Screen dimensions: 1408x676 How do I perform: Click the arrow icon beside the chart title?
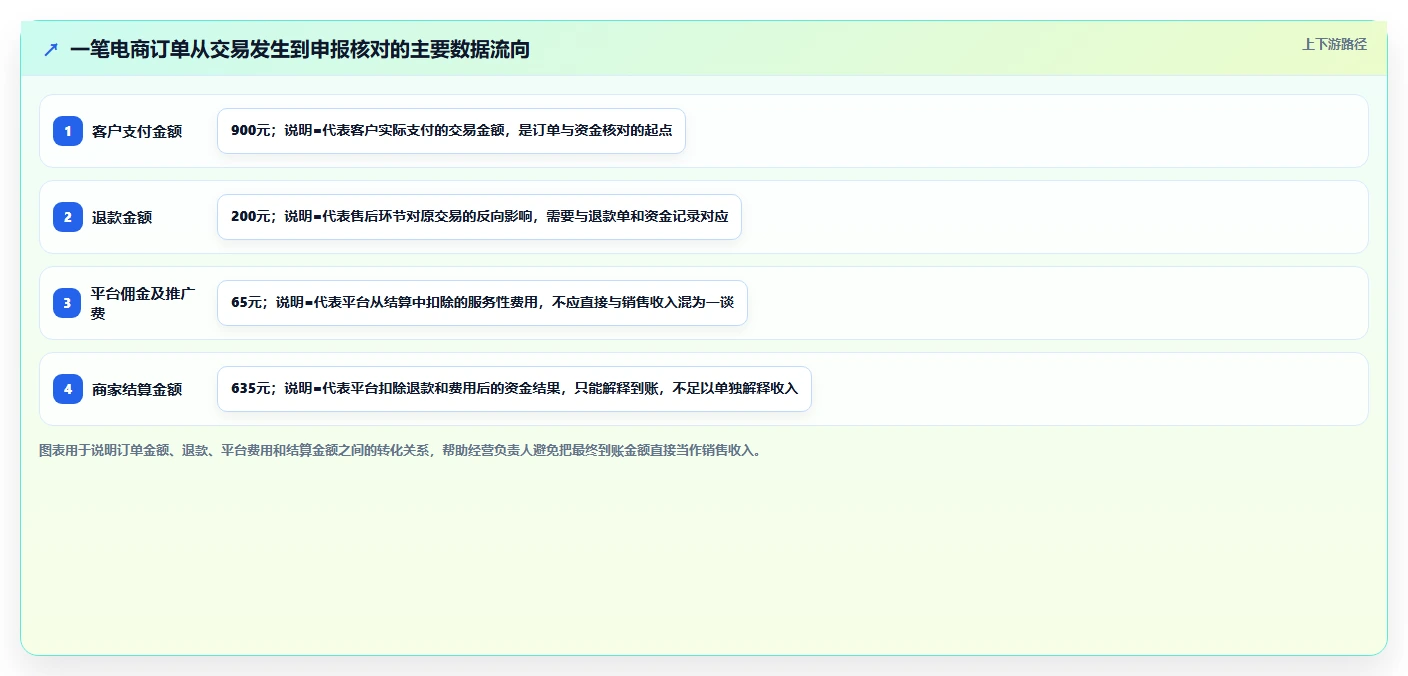pyautogui.click(x=51, y=50)
